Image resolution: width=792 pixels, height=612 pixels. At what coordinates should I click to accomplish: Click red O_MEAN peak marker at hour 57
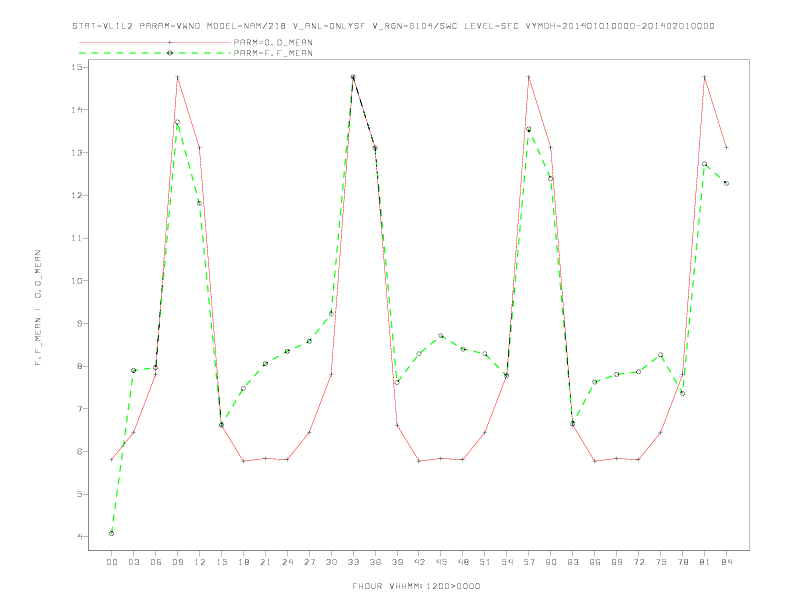point(529,77)
